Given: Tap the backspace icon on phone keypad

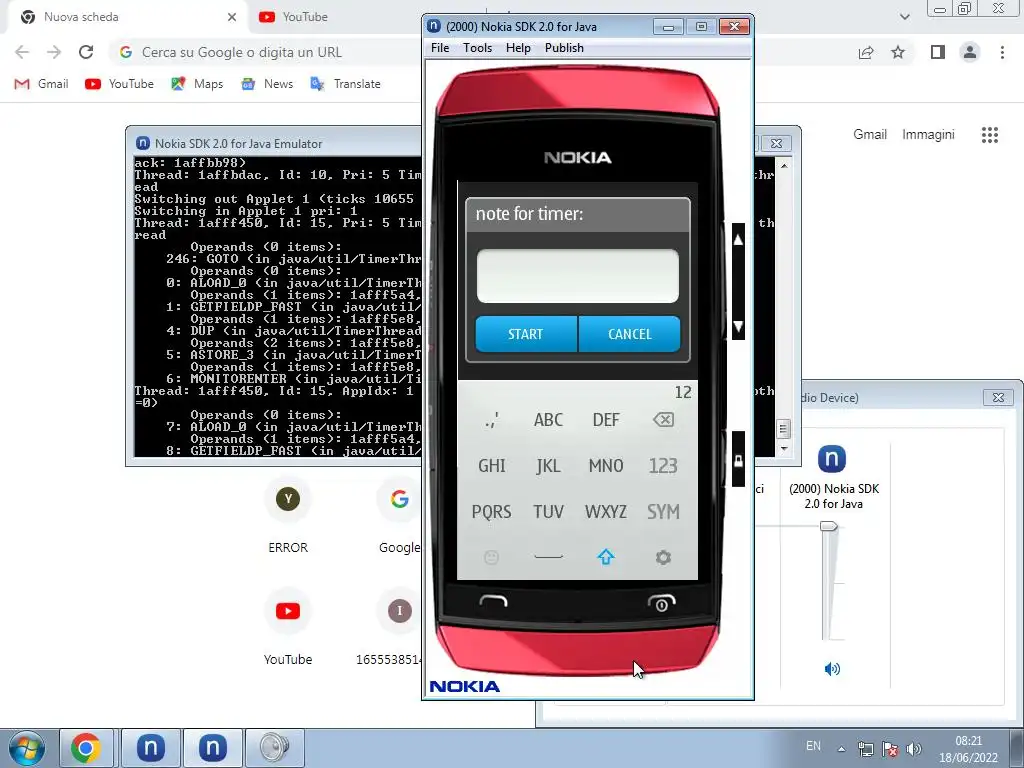Looking at the screenshot, I should point(663,419).
